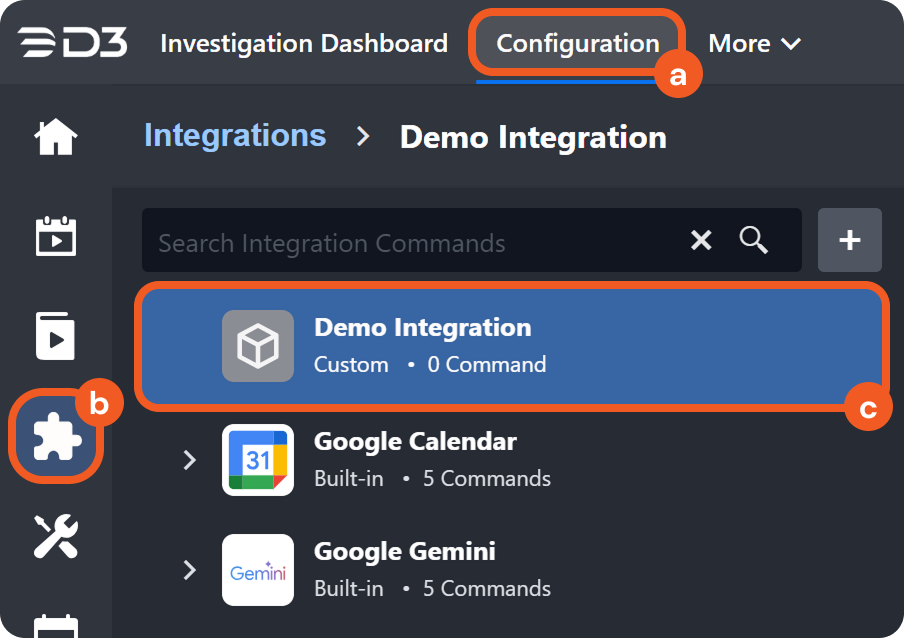Open the More dropdown menu
904x638 pixels.
[754, 44]
